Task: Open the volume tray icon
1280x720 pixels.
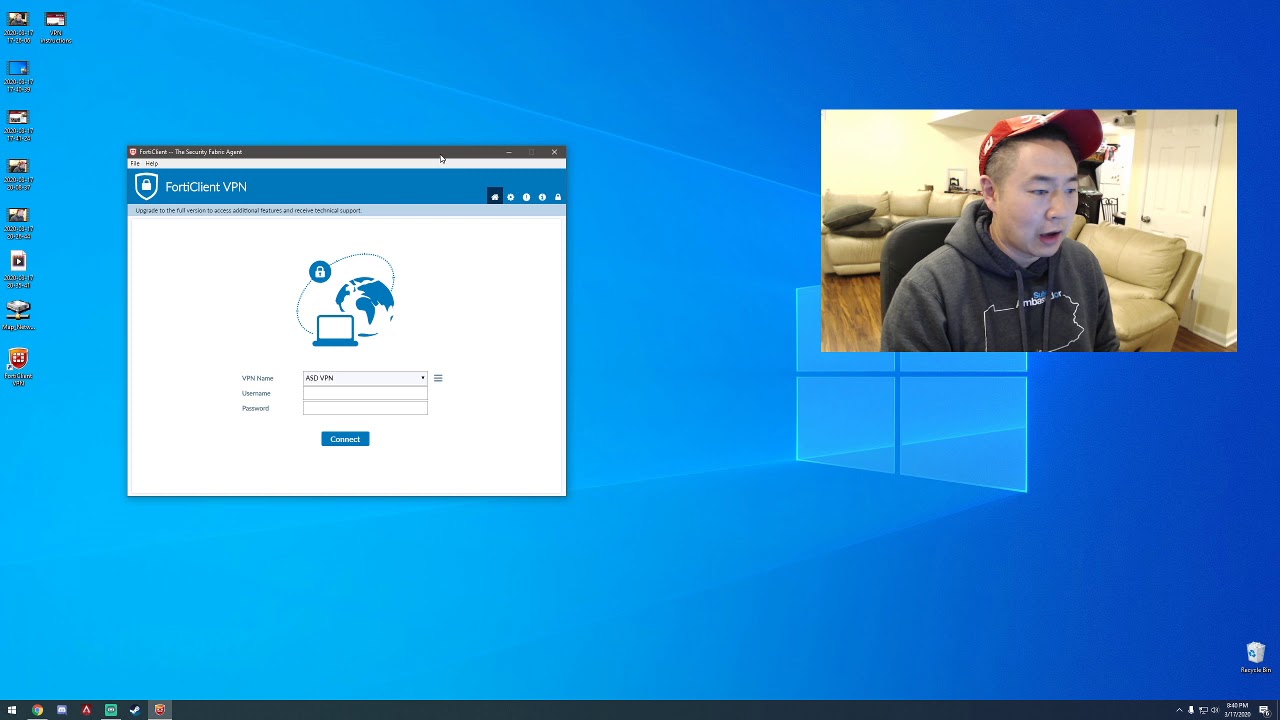Action: click(1215, 710)
